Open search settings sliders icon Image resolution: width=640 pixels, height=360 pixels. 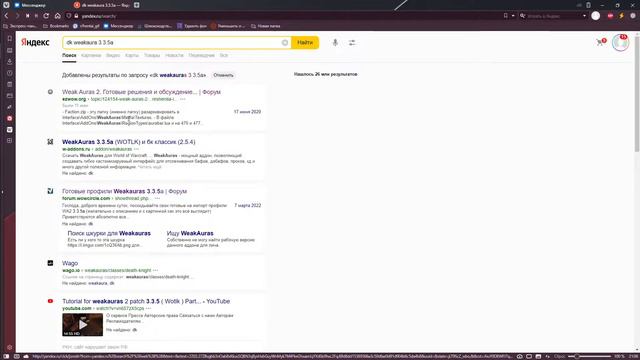click(x=352, y=42)
